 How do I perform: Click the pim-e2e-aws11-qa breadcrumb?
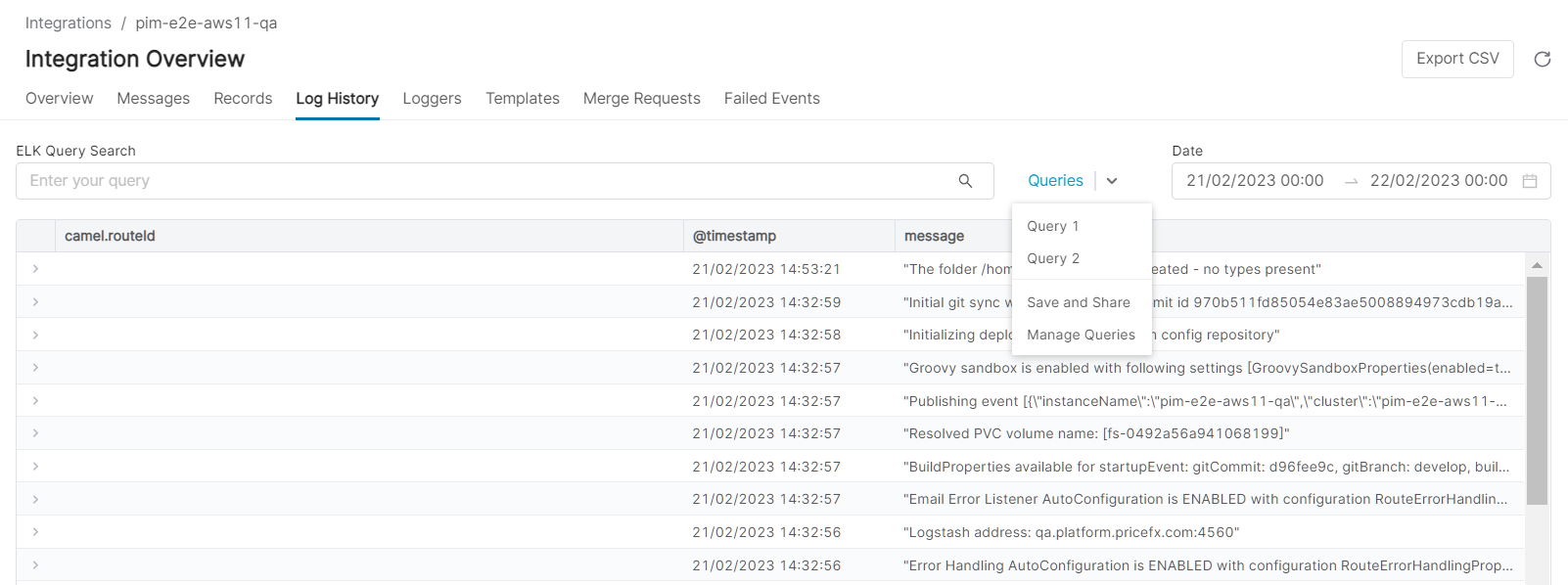(x=207, y=22)
